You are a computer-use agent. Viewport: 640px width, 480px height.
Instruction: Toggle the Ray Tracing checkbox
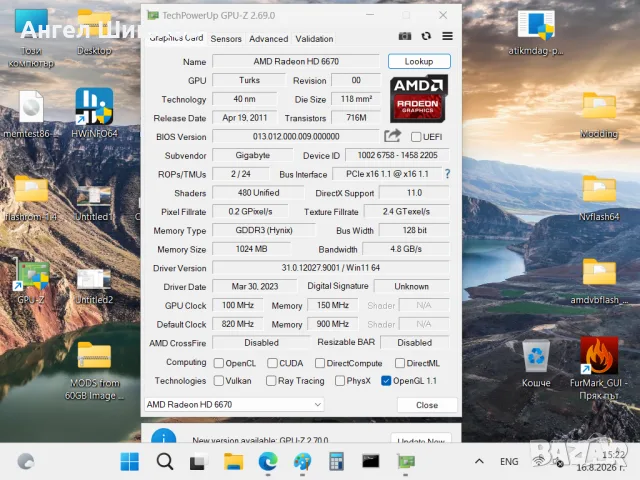(271, 381)
